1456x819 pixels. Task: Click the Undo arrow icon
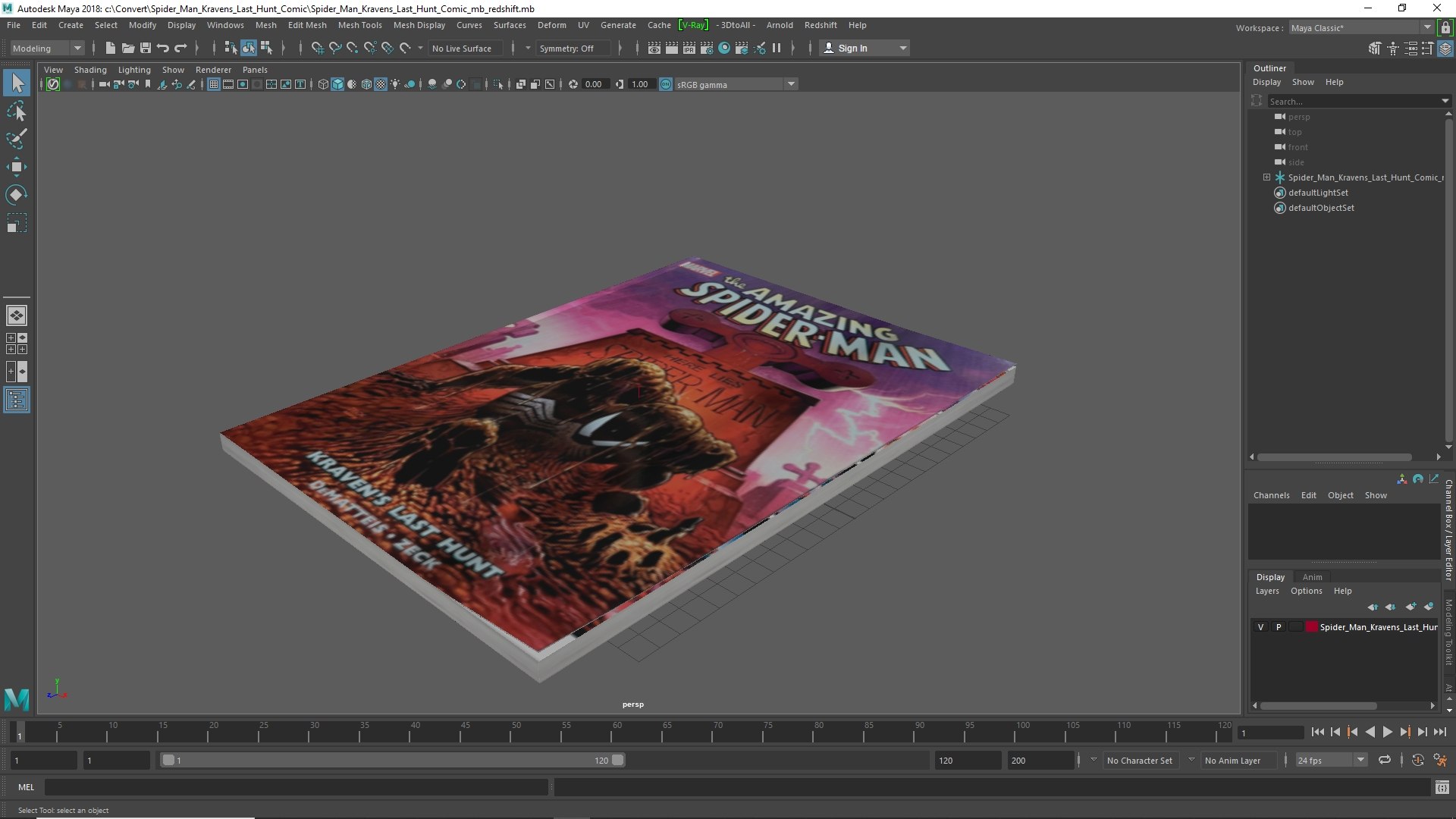pos(163,48)
